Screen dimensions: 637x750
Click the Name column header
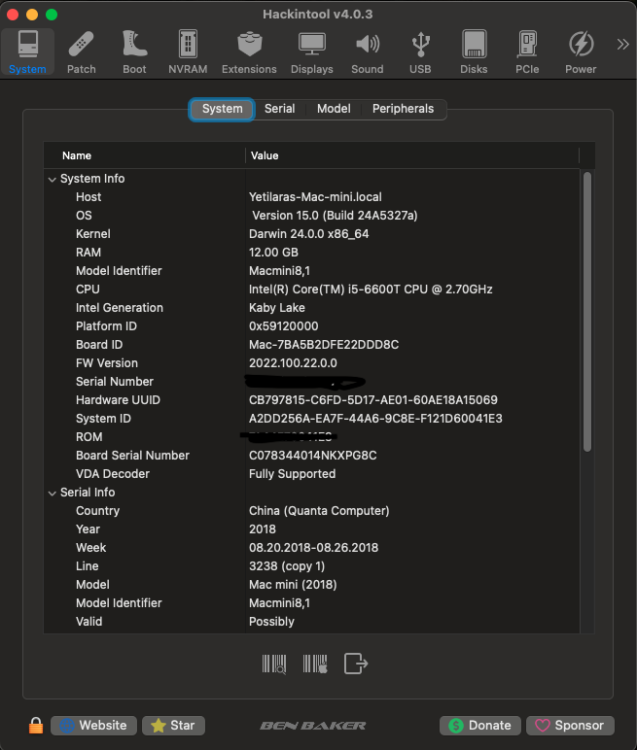[x=77, y=155]
